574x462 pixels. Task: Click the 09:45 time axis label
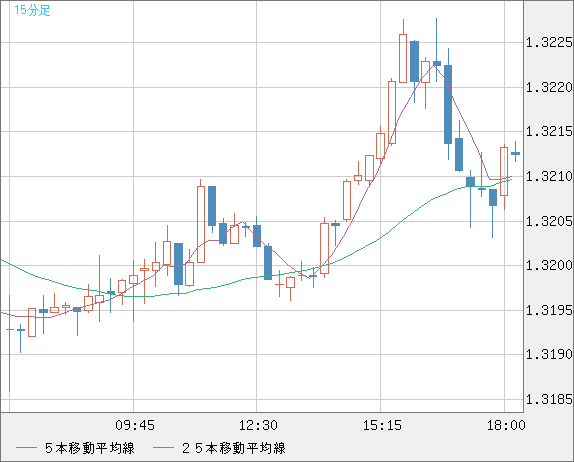coord(135,425)
